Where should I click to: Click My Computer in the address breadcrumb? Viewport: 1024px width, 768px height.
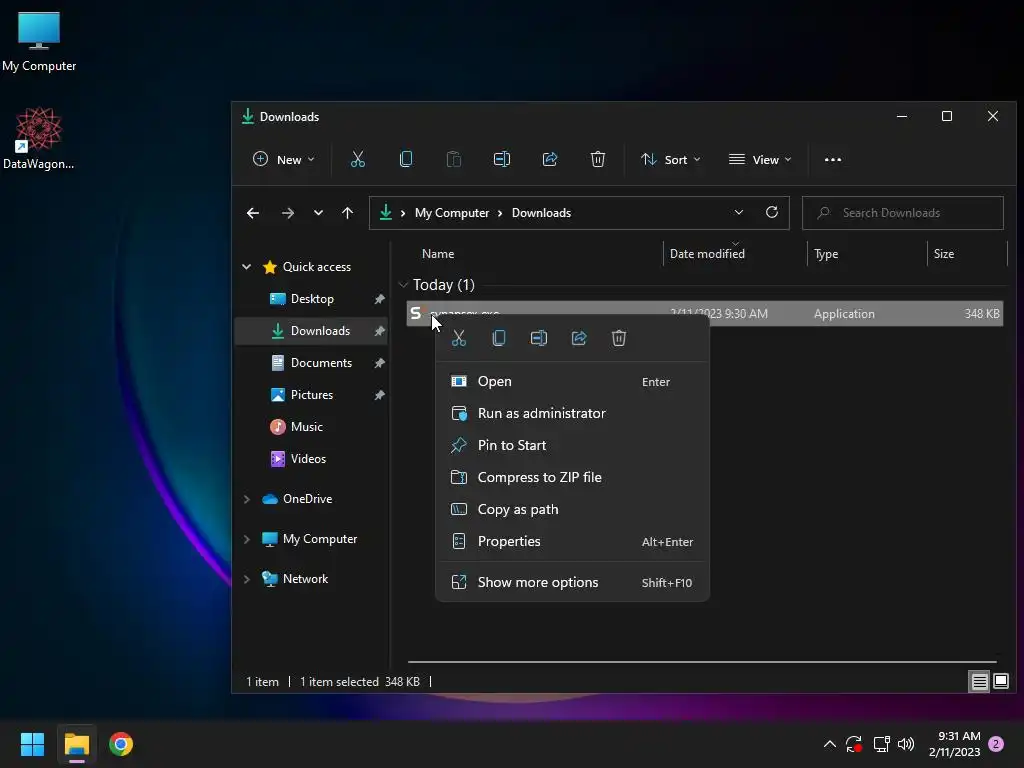click(x=452, y=213)
